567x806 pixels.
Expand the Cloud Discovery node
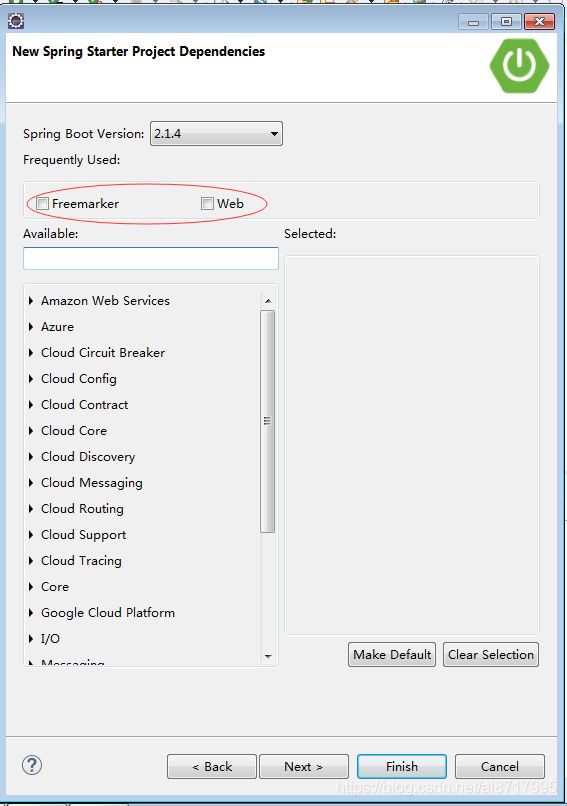tap(31, 457)
